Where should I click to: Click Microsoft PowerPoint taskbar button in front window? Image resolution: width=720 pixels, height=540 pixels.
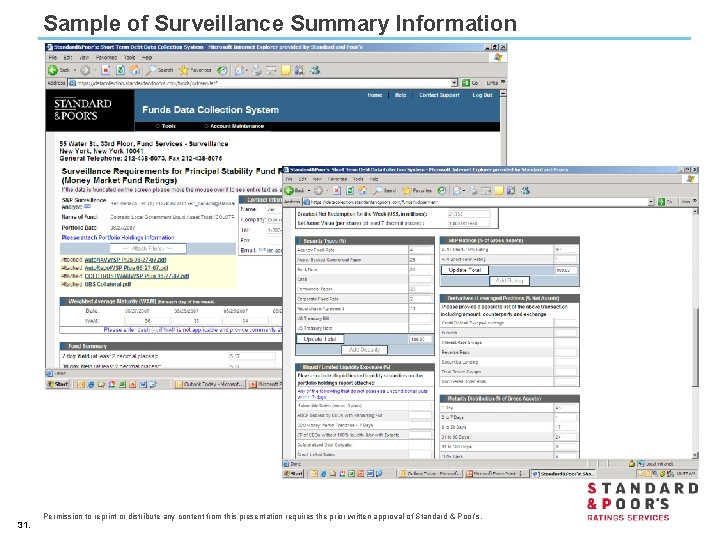[x=496, y=473]
